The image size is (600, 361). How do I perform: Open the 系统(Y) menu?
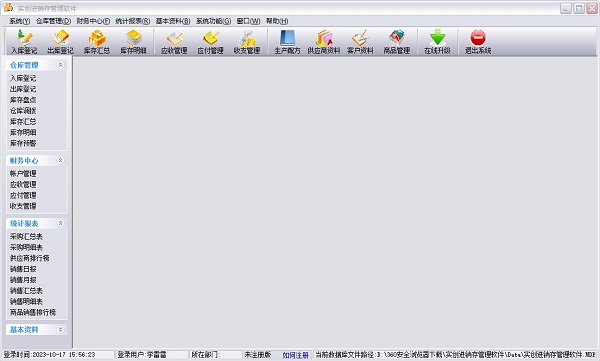20,21
